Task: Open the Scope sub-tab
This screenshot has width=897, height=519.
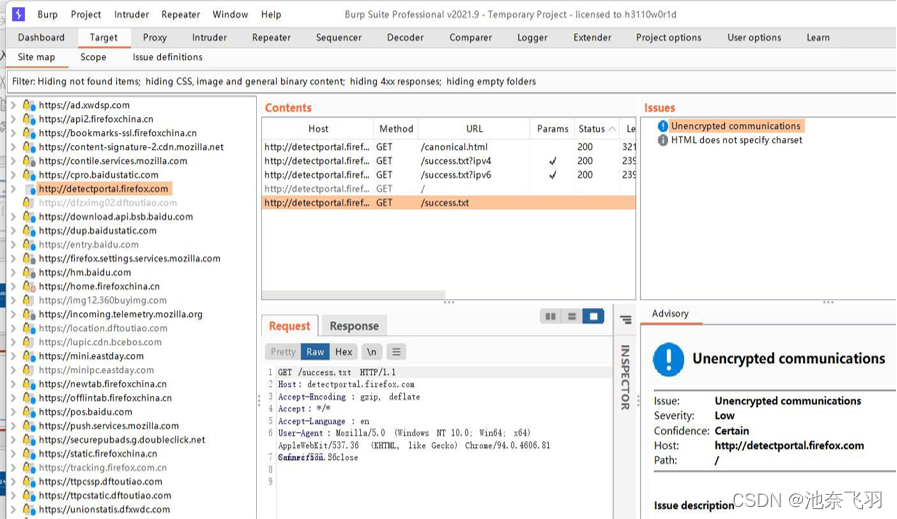Action: pyautogui.click(x=93, y=57)
